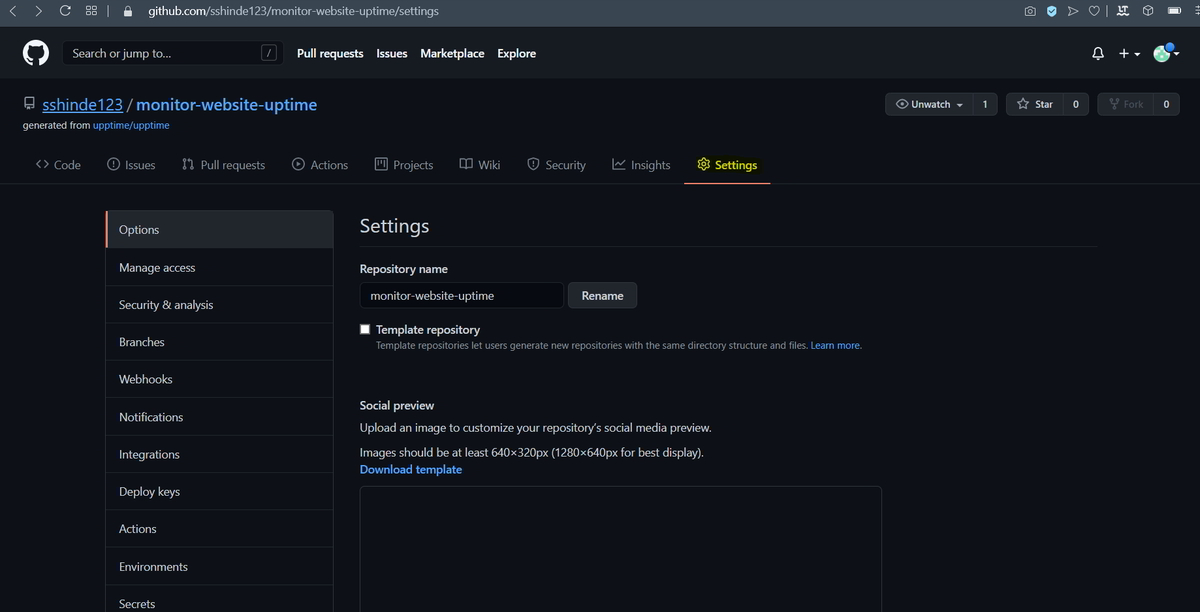Click the repository name input field
The image size is (1200, 612).
(x=461, y=295)
